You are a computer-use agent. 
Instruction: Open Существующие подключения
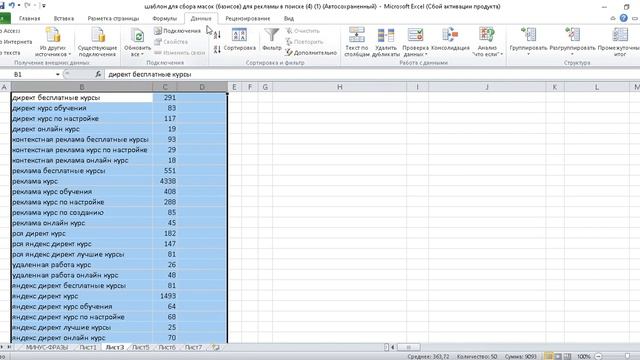pos(98,42)
